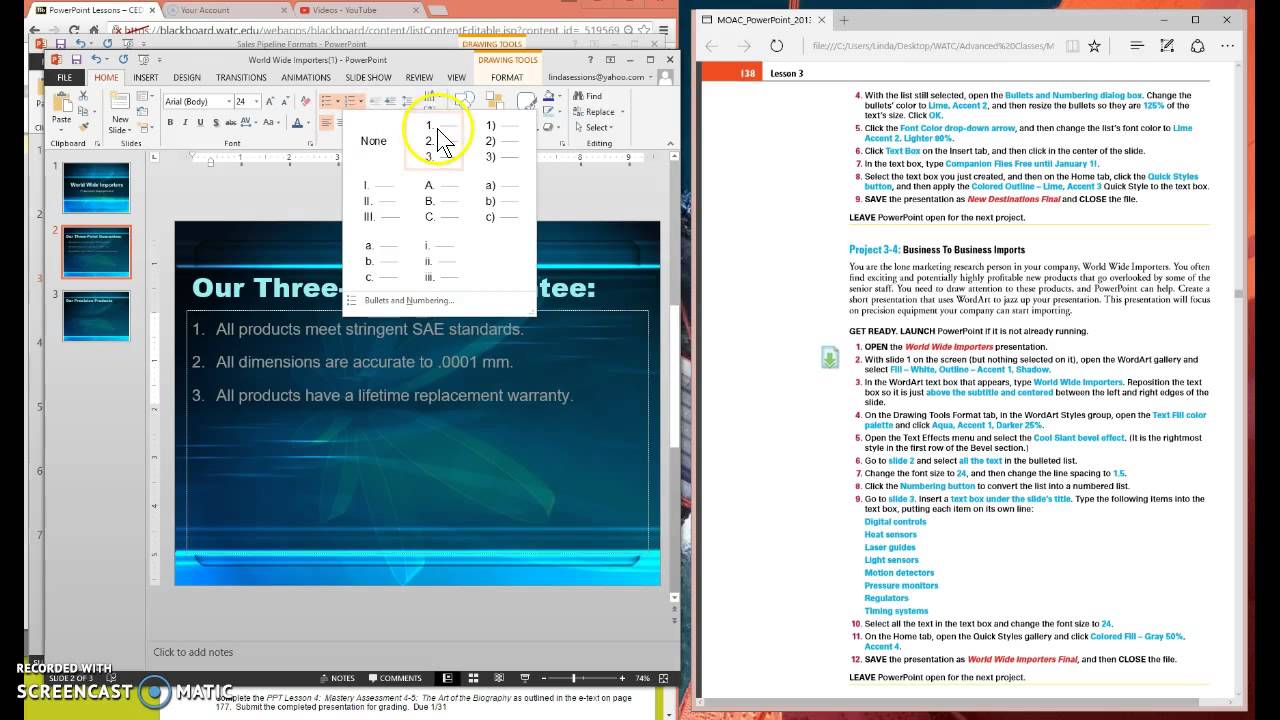The height and width of the screenshot is (720, 1280).
Task: Click Edge Make a Web Note icon
Action: pyautogui.click(x=1167, y=46)
